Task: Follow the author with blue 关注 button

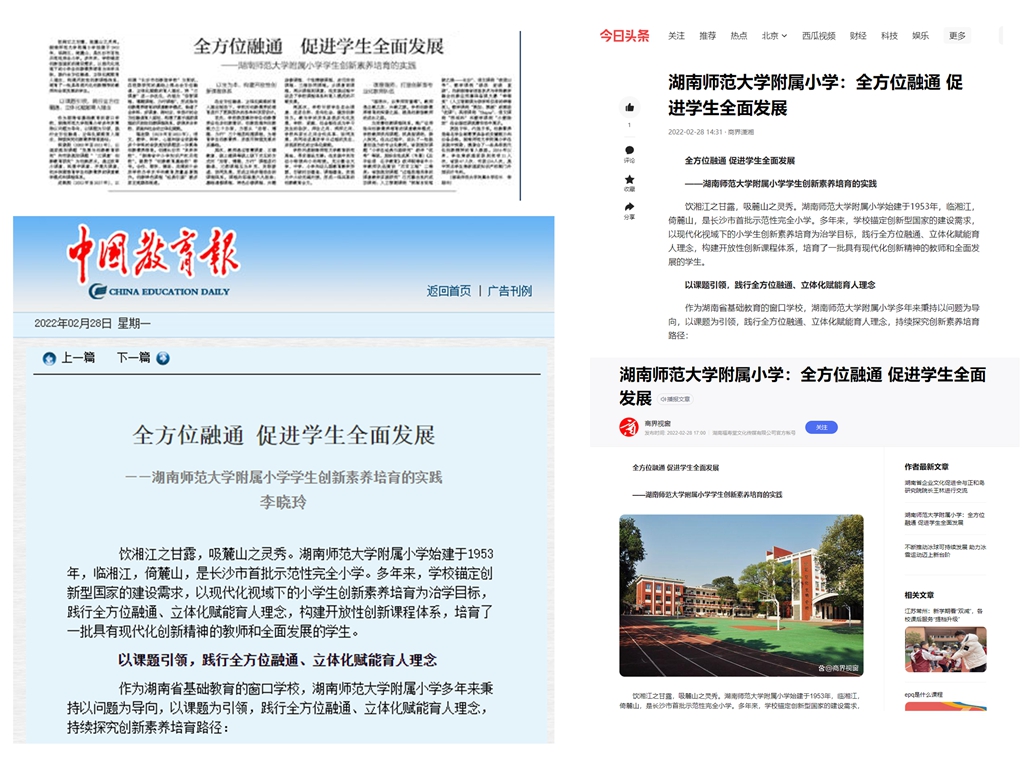Action: [822, 428]
